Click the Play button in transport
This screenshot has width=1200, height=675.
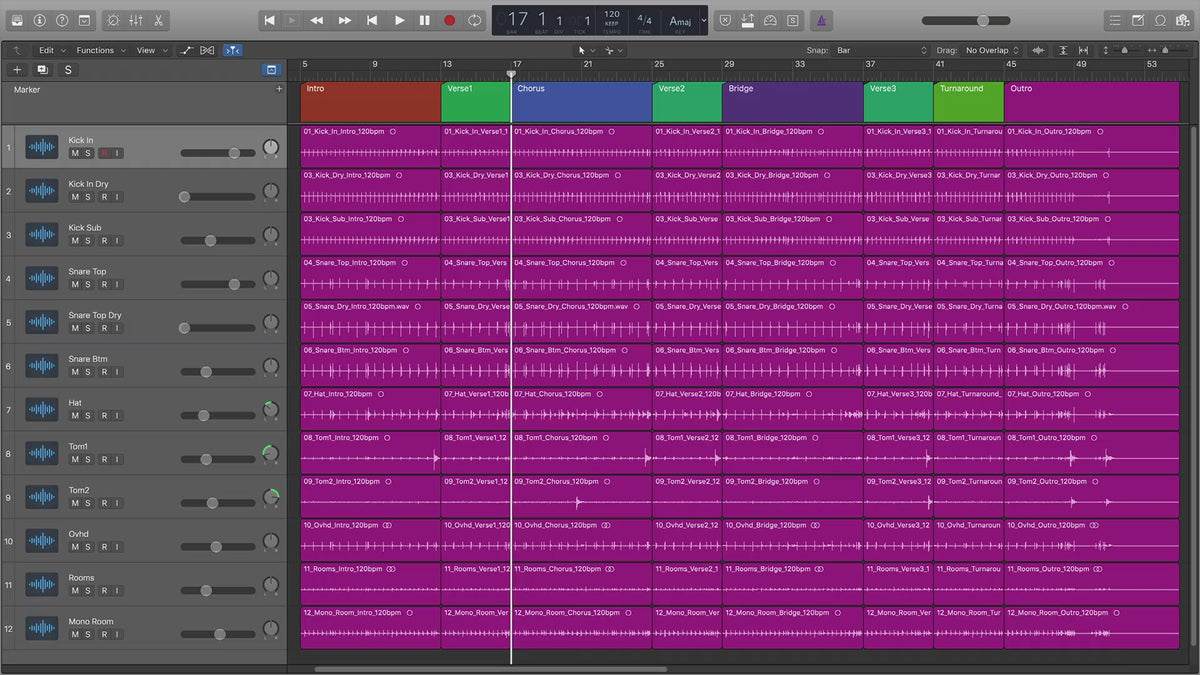coord(399,20)
